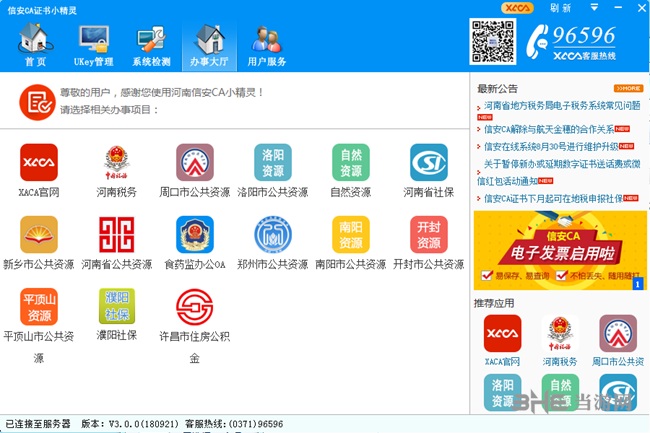
Task: Click the 96596 hotline graphic
Action: [571, 42]
